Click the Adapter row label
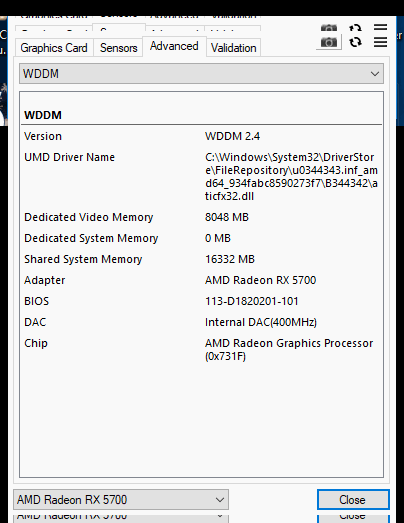The image size is (404, 523). [x=45, y=280]
